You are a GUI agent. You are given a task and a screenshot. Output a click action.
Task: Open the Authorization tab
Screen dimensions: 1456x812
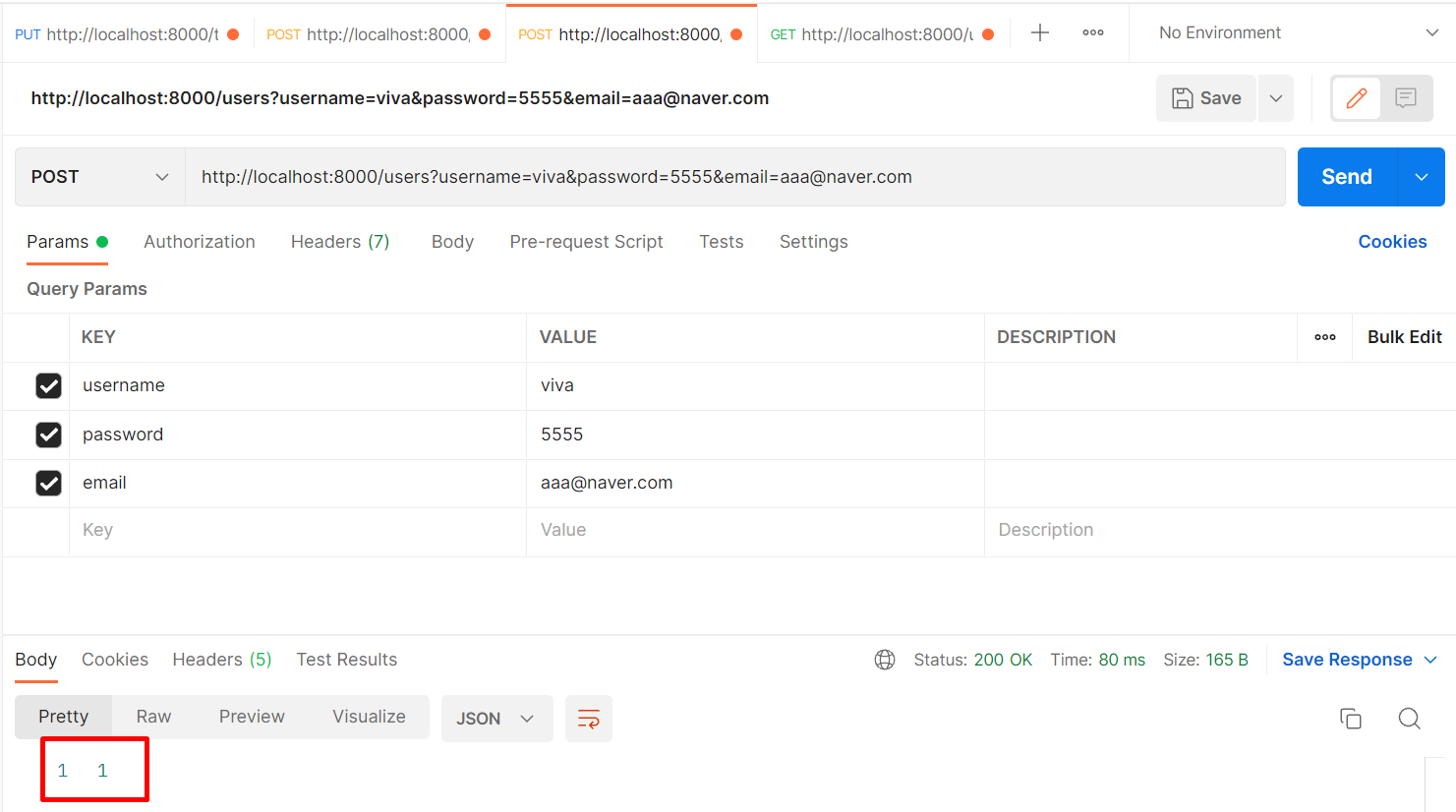point(200,242)
